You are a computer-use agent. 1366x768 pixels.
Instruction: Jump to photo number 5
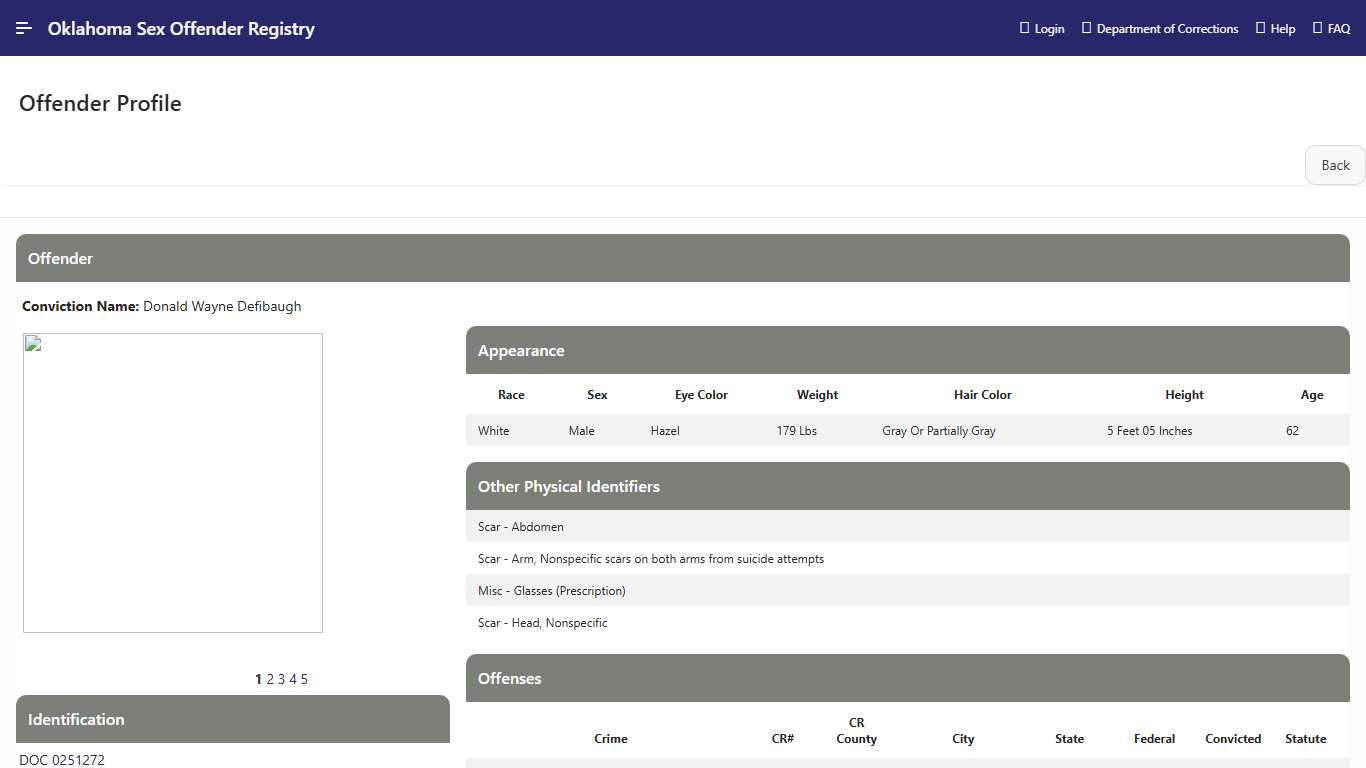(304, 679)
